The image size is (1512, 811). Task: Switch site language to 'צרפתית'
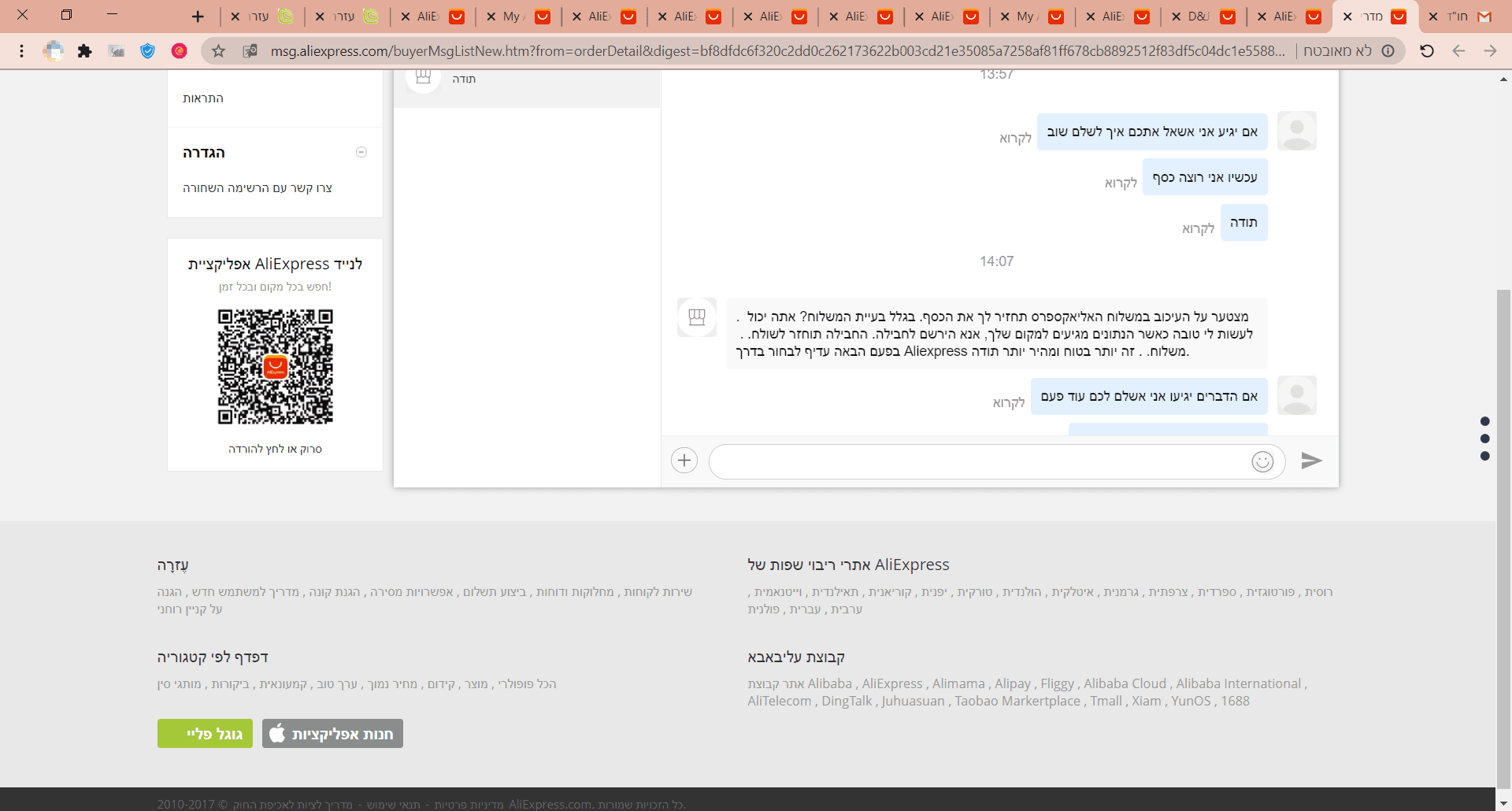pos(1169,592)
